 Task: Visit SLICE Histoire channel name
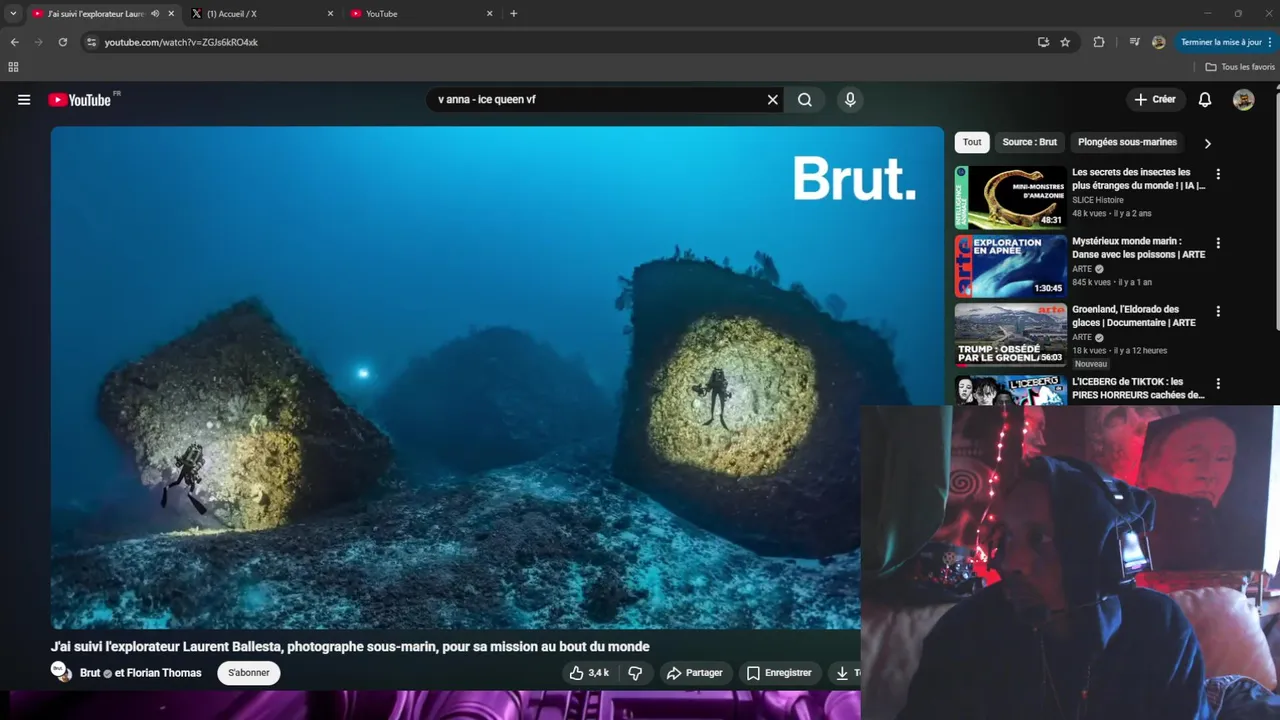click(x=1098, y=200)
